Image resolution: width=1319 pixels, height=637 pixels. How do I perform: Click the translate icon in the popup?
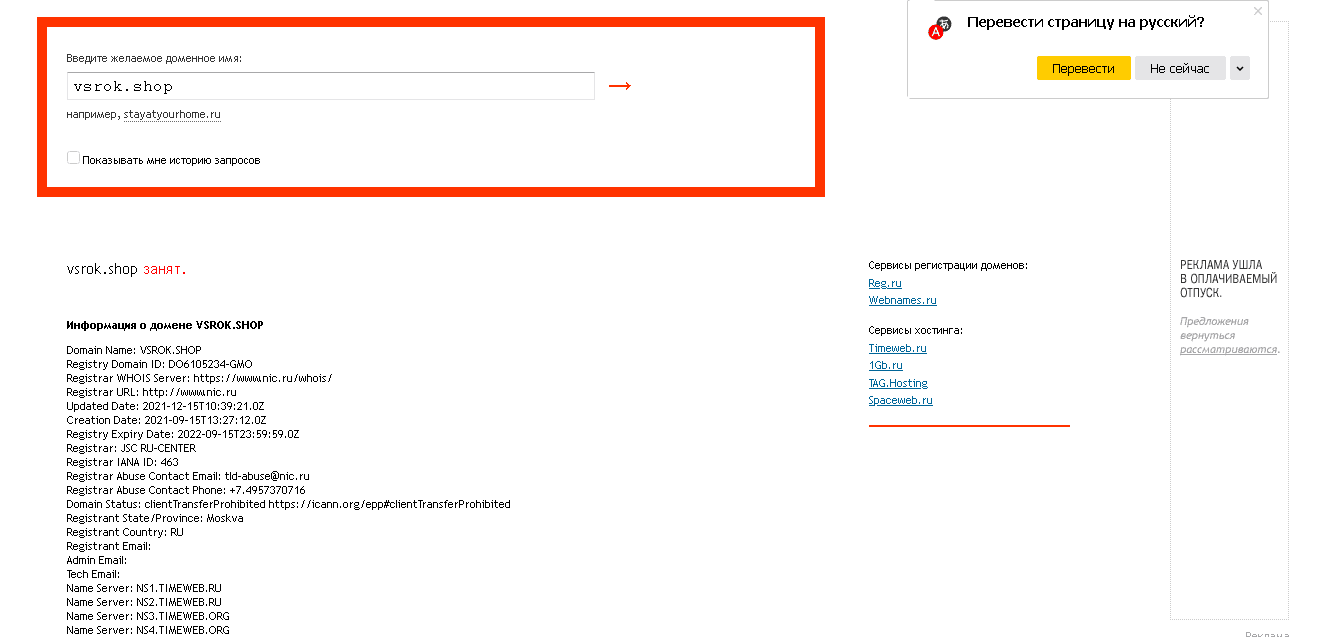[x=940, y=27]
